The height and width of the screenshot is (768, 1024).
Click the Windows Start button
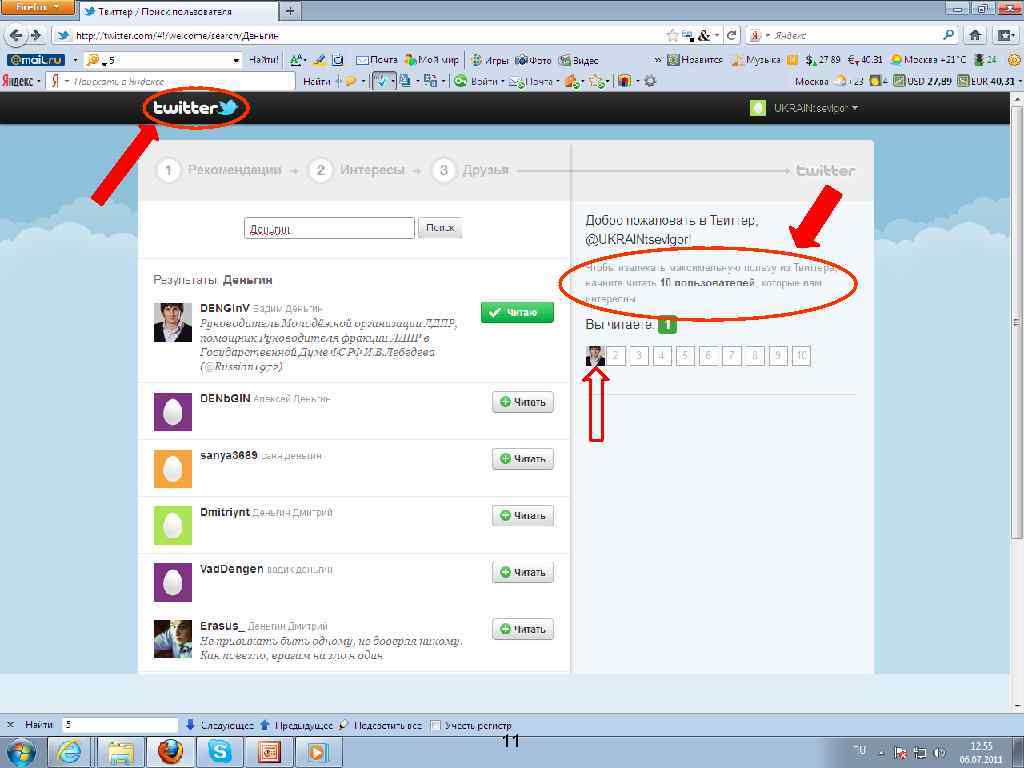point(20,752)
